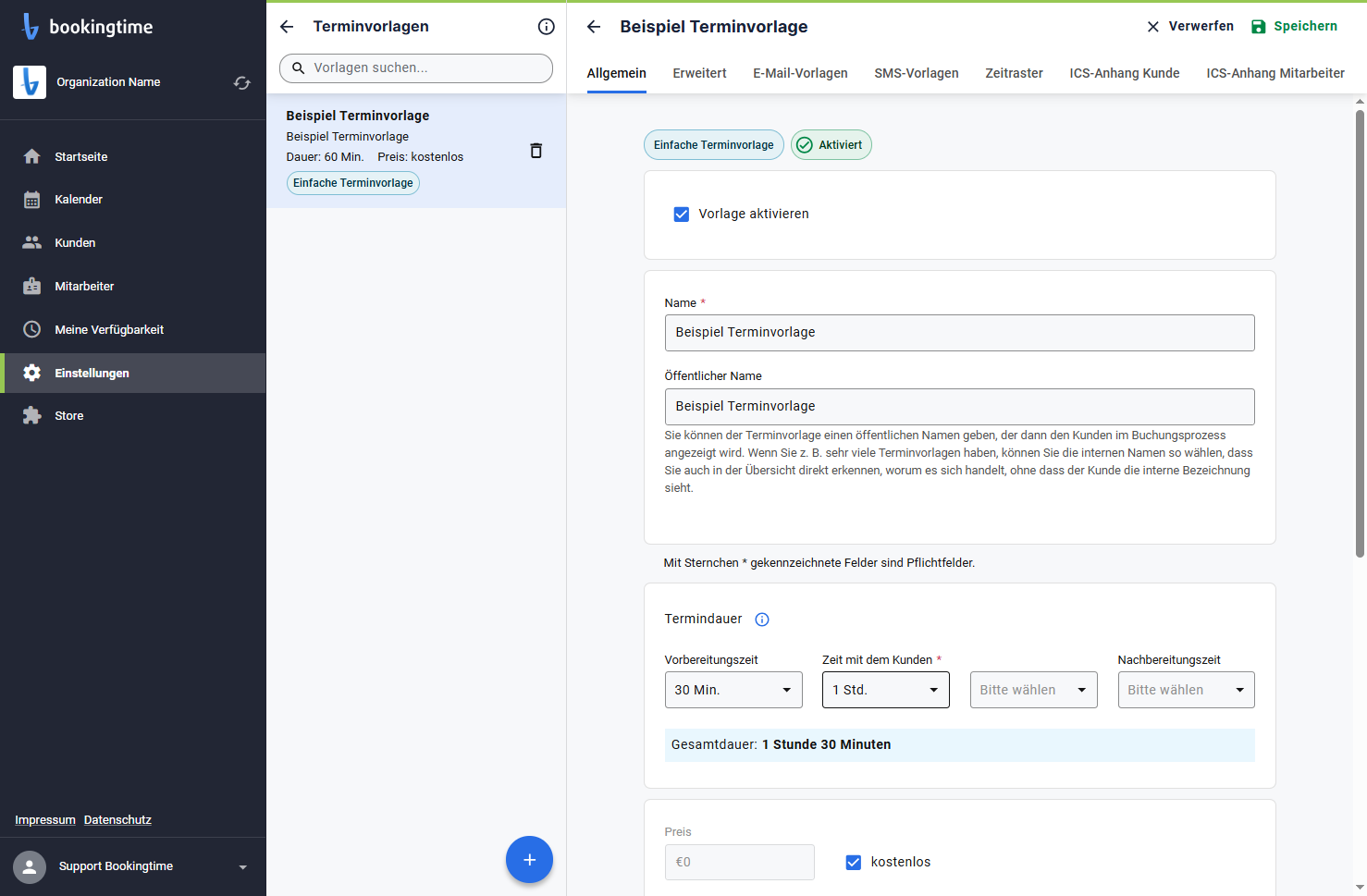This screenshot has width=1367, height=896.
Task: Open the Store puzzle item
Action: pos(132,416)
